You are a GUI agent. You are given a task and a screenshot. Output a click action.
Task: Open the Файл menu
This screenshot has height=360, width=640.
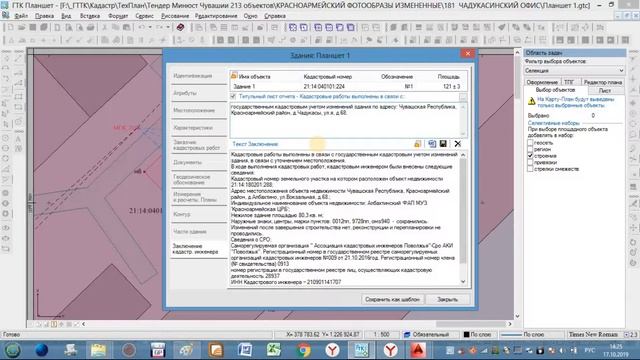tap(21, 16)
